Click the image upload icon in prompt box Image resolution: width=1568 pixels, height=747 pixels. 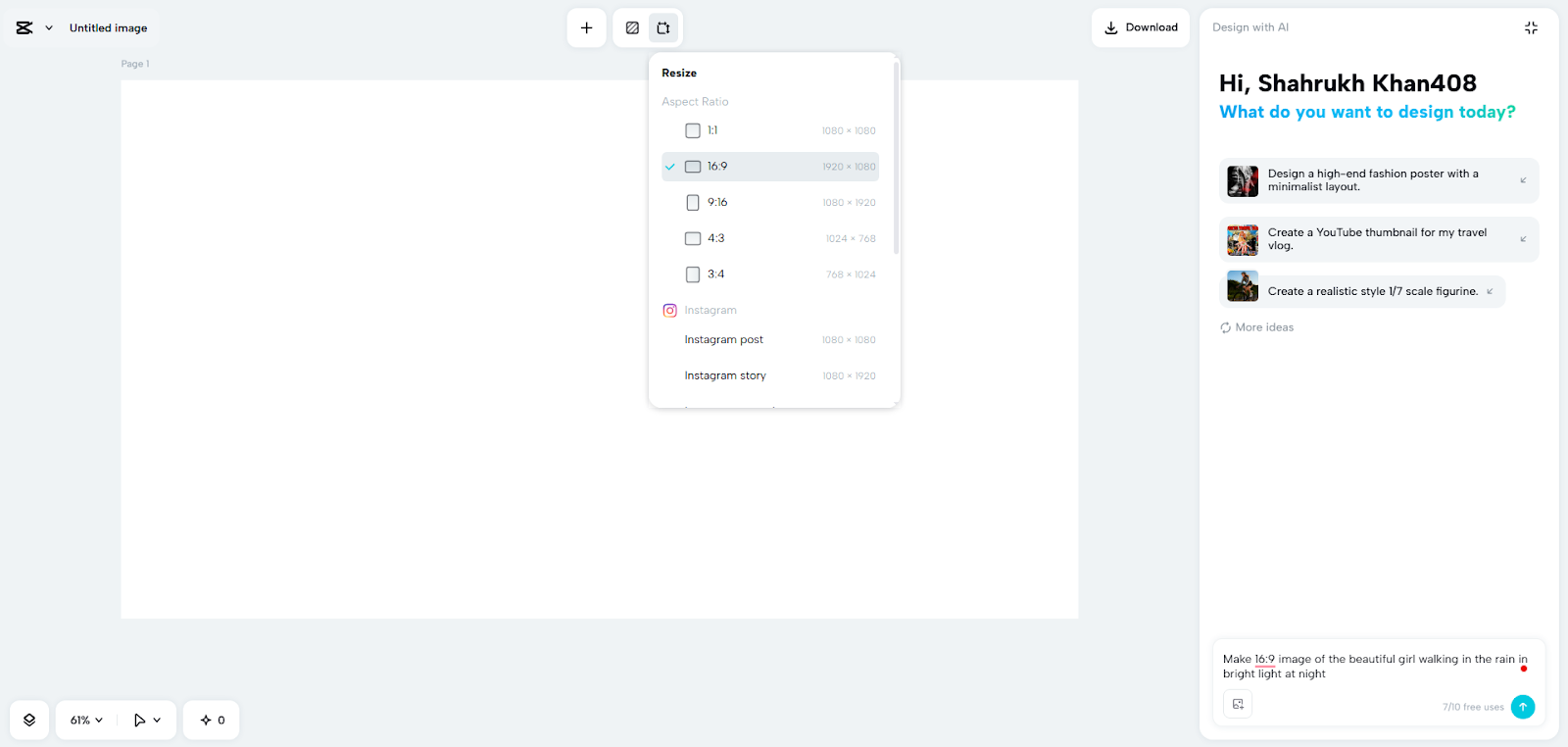pos(1238,705)
